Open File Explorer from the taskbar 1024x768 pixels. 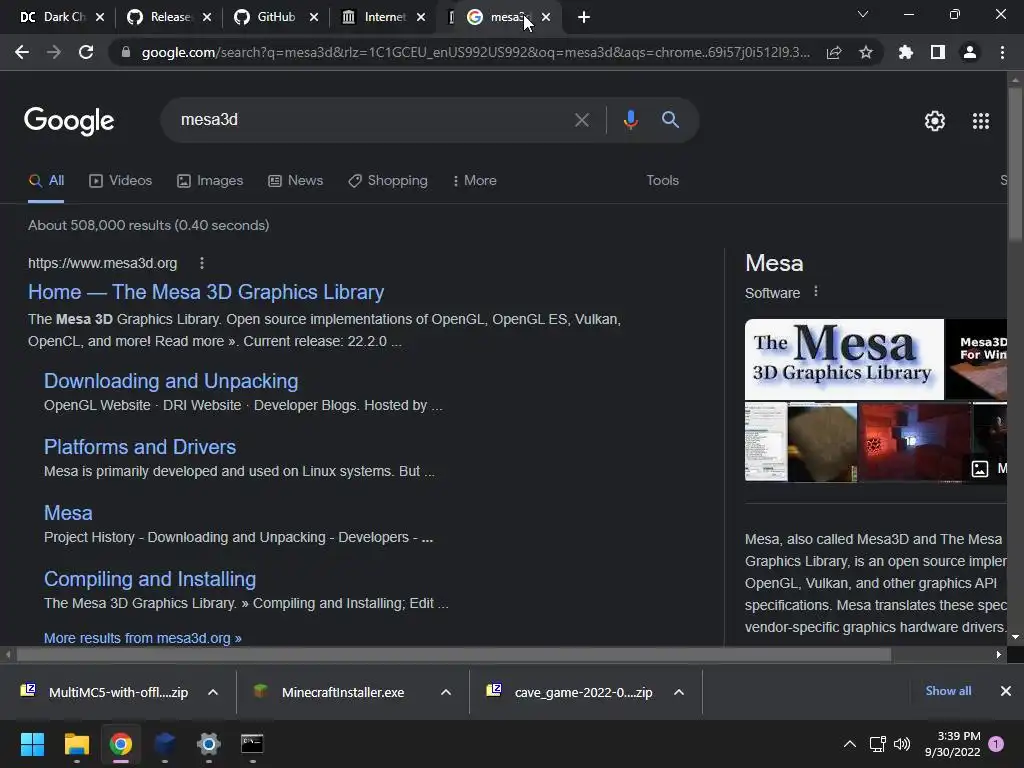76,744
